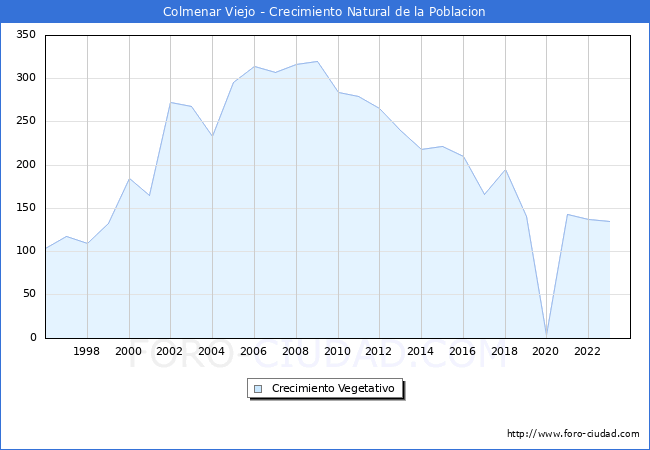This screenshot has height=450, width=650.
Task: Click the 2002 data point on the line
Action: pos(171,102)
